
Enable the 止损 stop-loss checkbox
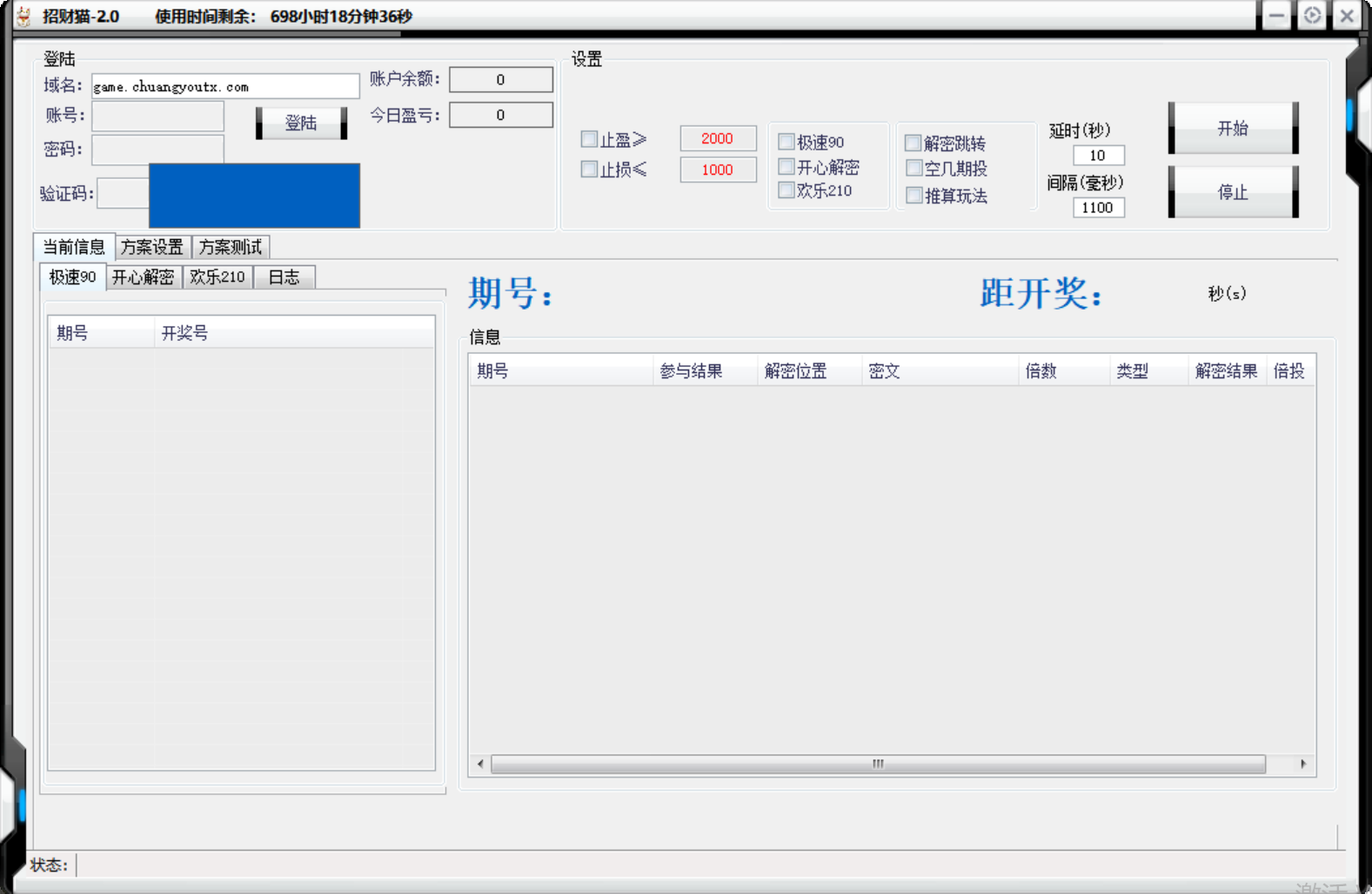pyautogui.click(x=589, y=170)
